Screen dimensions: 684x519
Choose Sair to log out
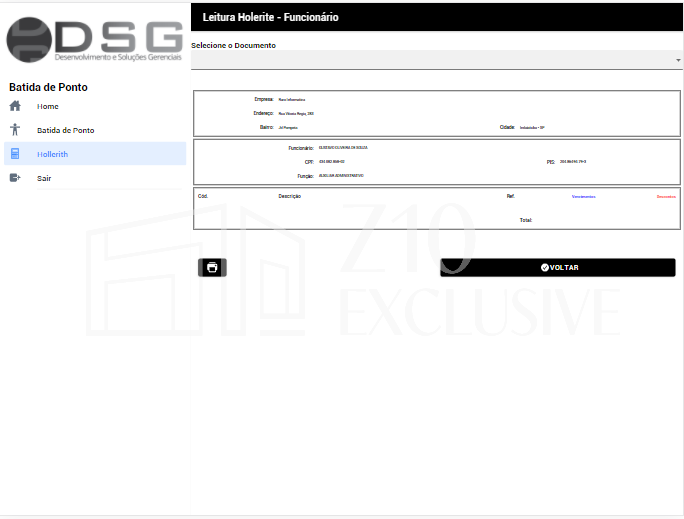[44, 178]
